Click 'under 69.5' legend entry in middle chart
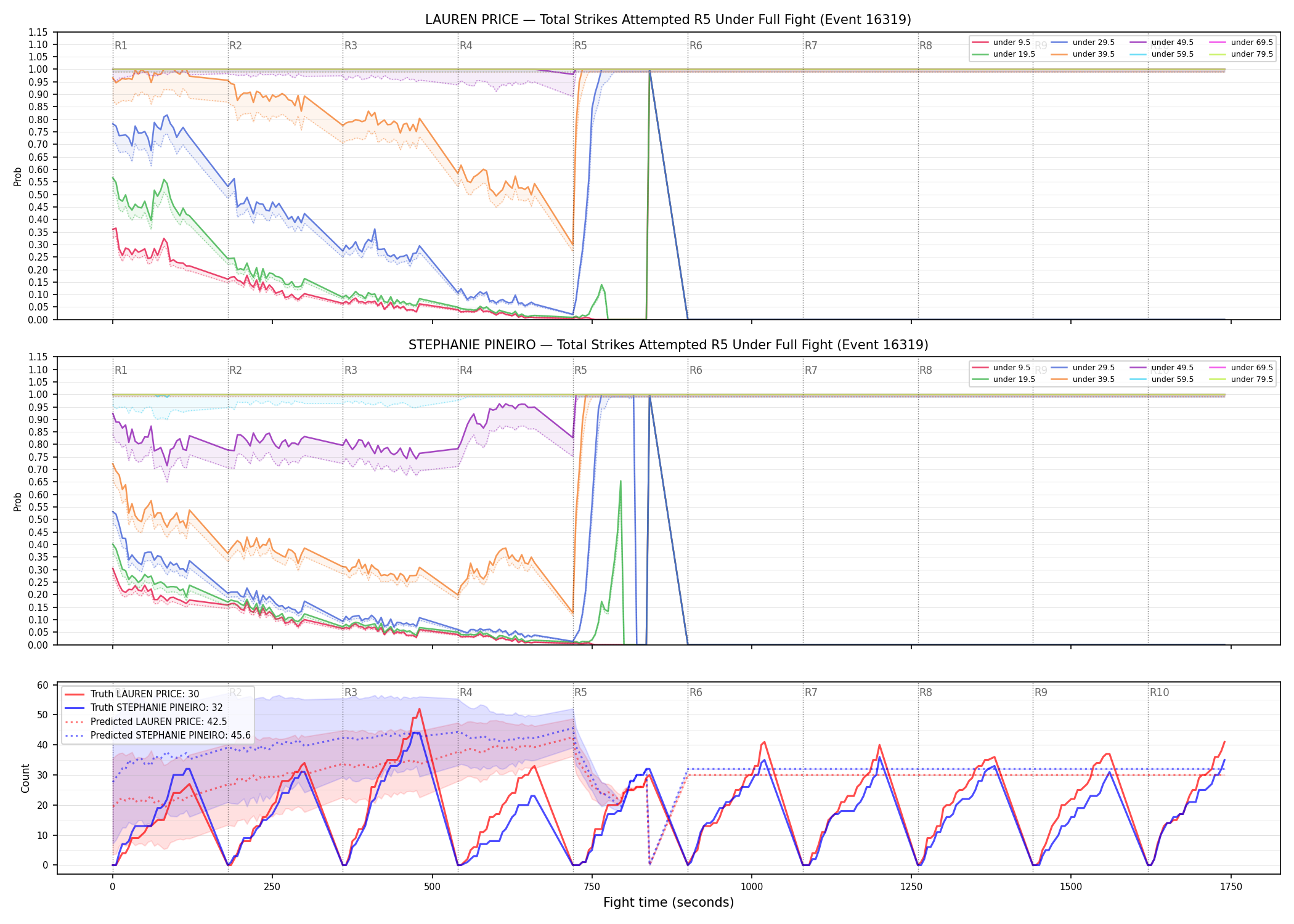Viewport: 1294px width, 924px height. tap(1241, 368)
